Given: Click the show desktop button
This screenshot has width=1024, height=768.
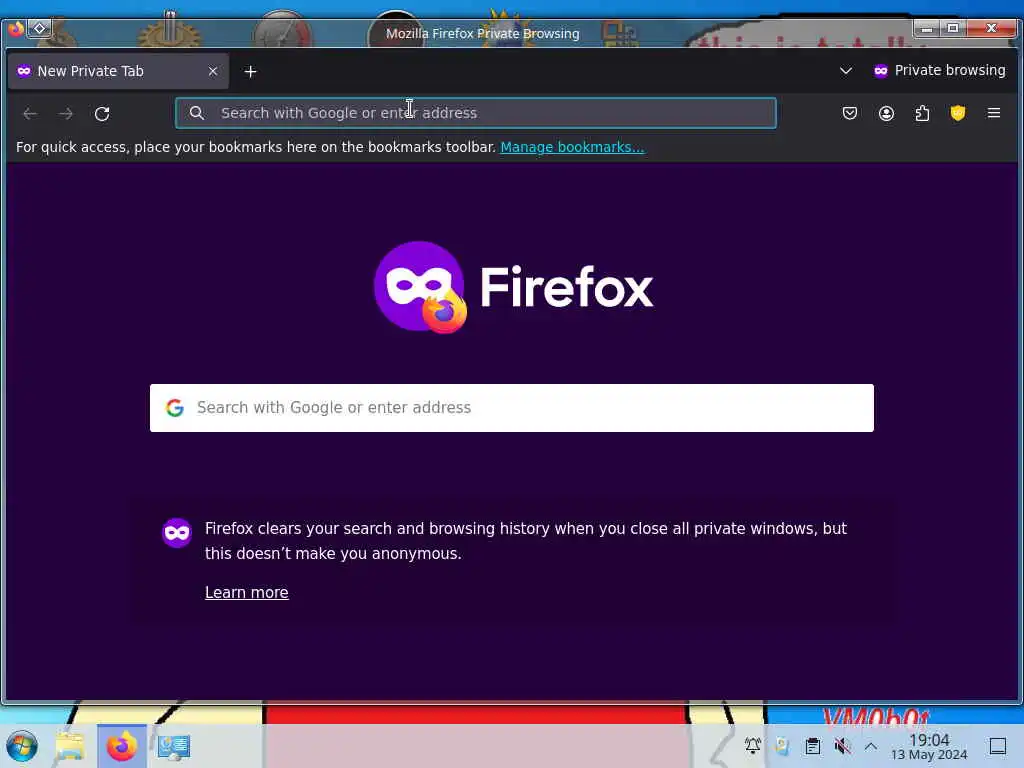Looking at the screenshot, I should point(998,746).
